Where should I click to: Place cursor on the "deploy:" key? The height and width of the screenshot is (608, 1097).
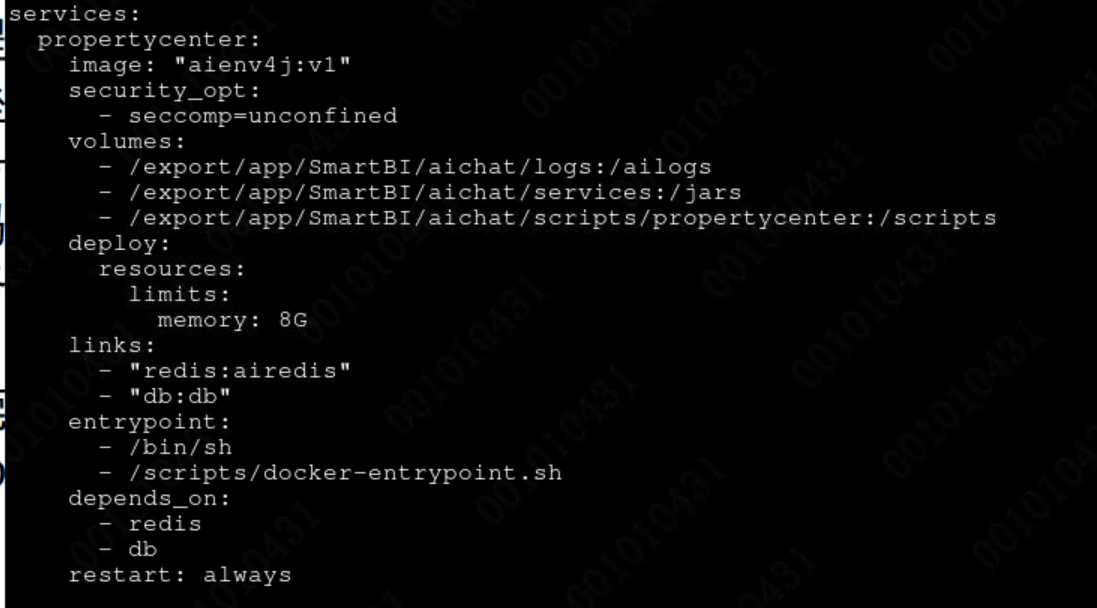point(120,244)
